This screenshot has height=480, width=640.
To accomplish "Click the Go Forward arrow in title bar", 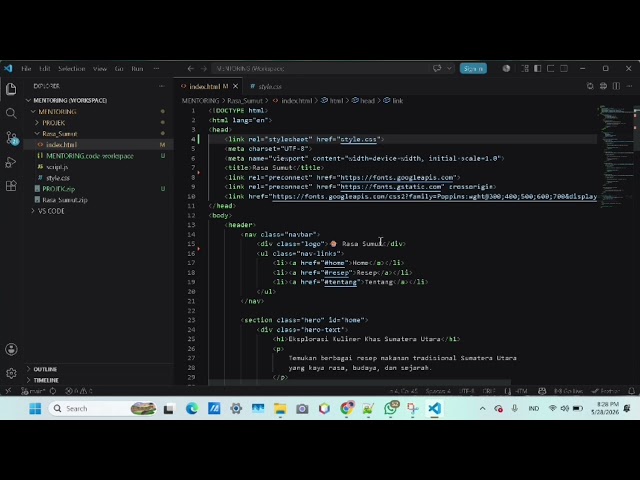I will point(204,69).
